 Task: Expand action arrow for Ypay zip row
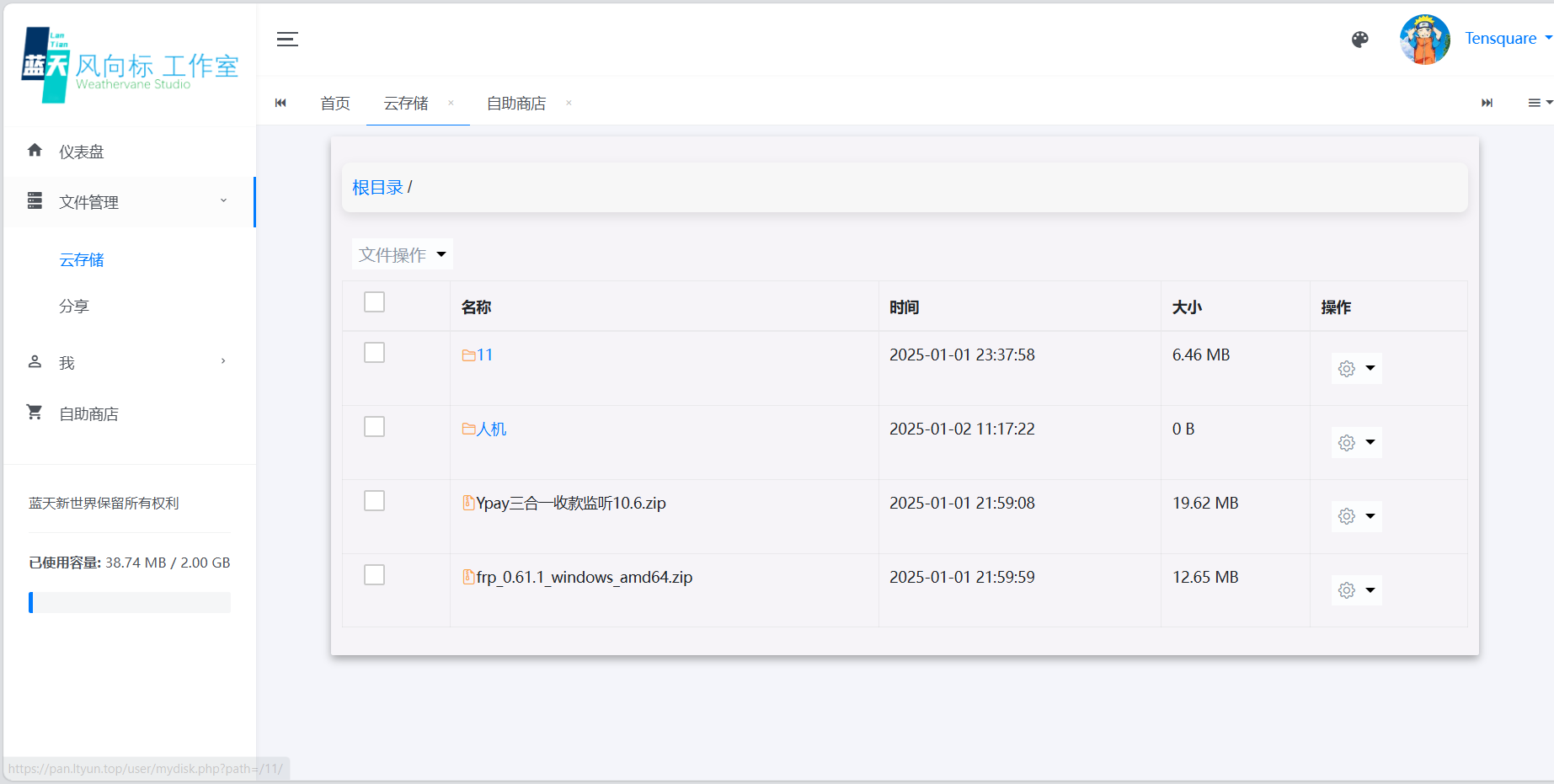[1370, 516]
